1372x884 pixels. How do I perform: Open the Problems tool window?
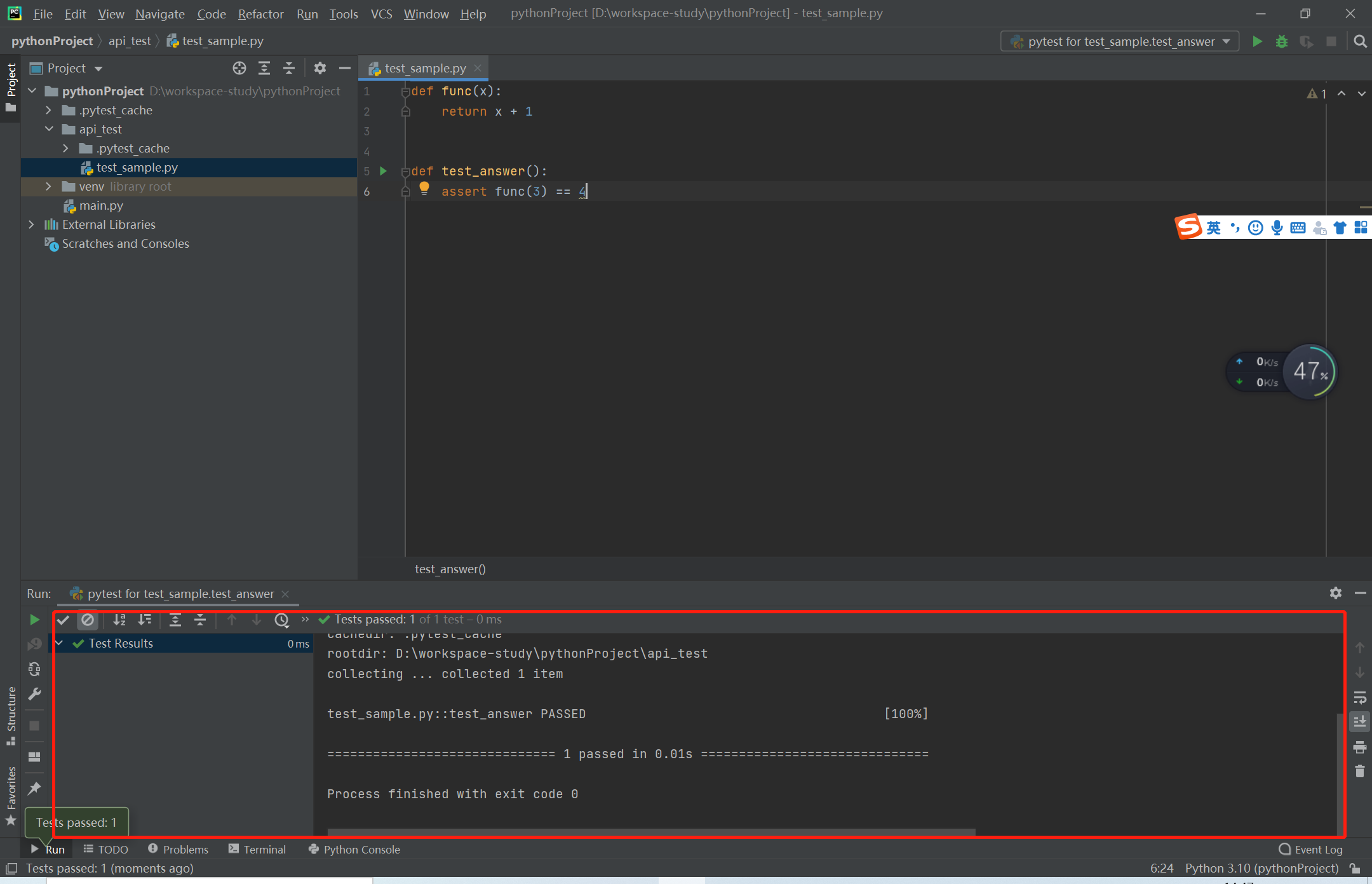tap(178, 849)
